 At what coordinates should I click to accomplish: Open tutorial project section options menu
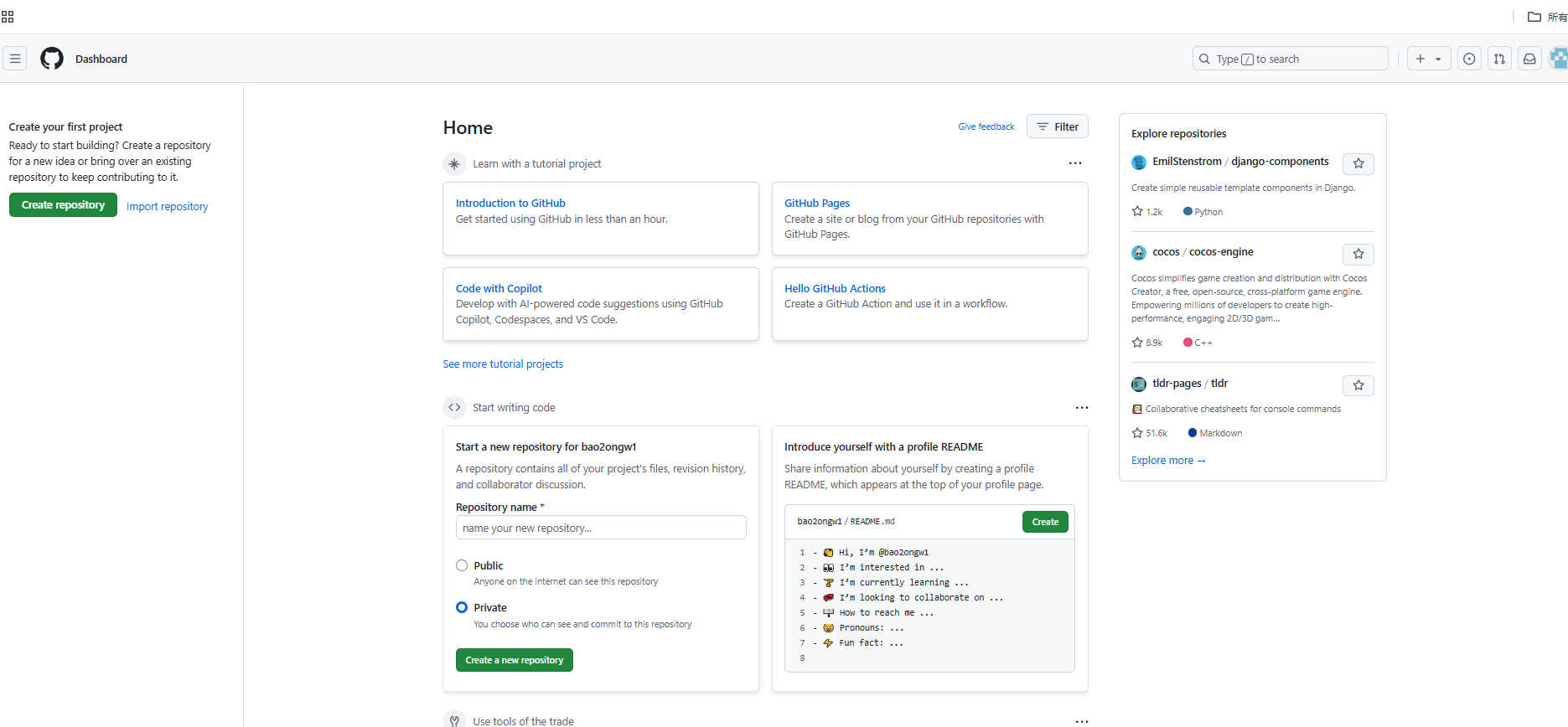pyautogui.click(x=1075, y=163)
